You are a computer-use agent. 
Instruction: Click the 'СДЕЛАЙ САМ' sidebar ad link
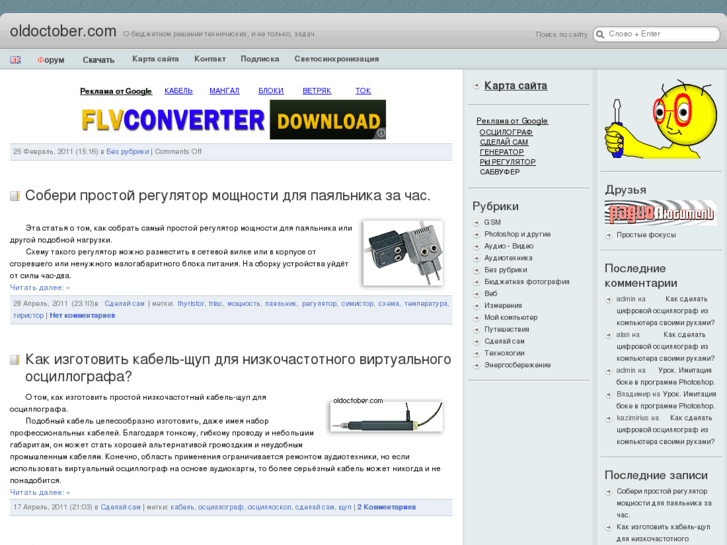tap(504, 142)
